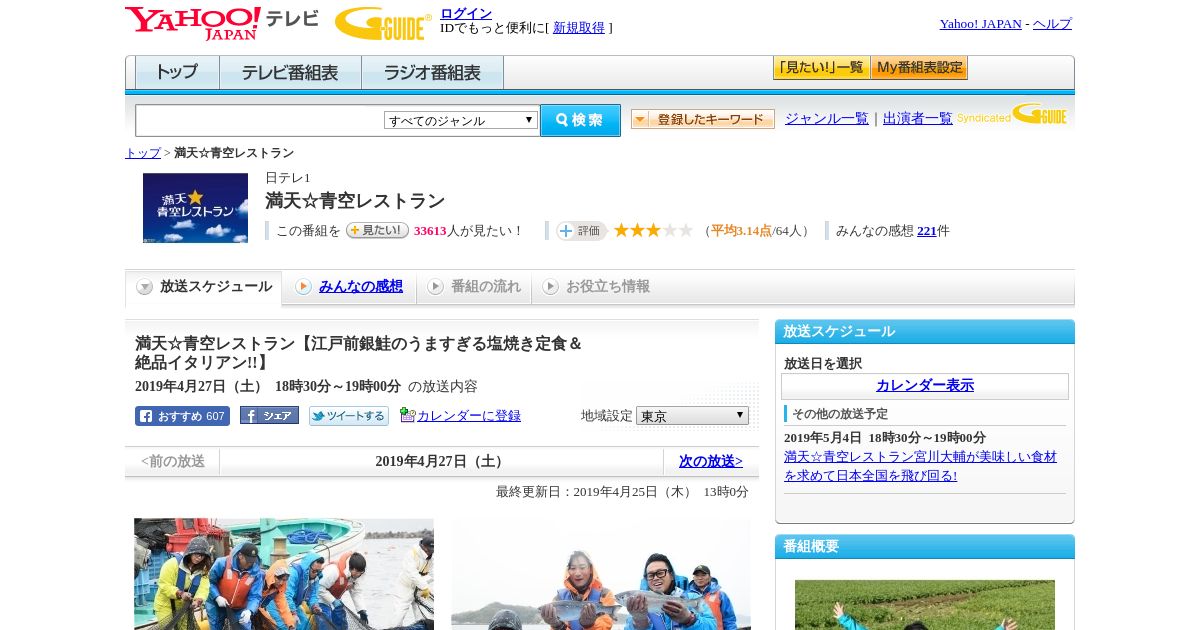Image resolution: width=1200 pixels, height=630 pixels.
Task: Open the カレンダー表示 link
Action: click(x=925, y=386)
